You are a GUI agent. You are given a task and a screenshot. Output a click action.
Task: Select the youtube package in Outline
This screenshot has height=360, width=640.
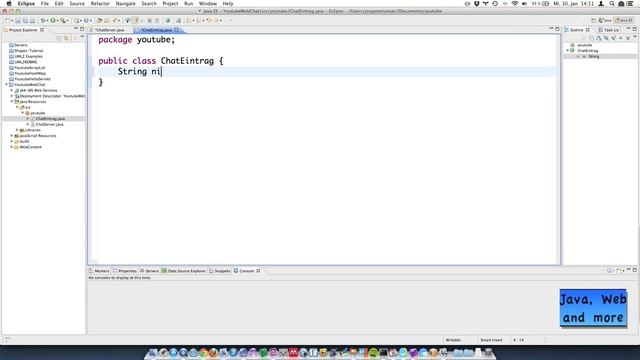(x=582, y=45)
